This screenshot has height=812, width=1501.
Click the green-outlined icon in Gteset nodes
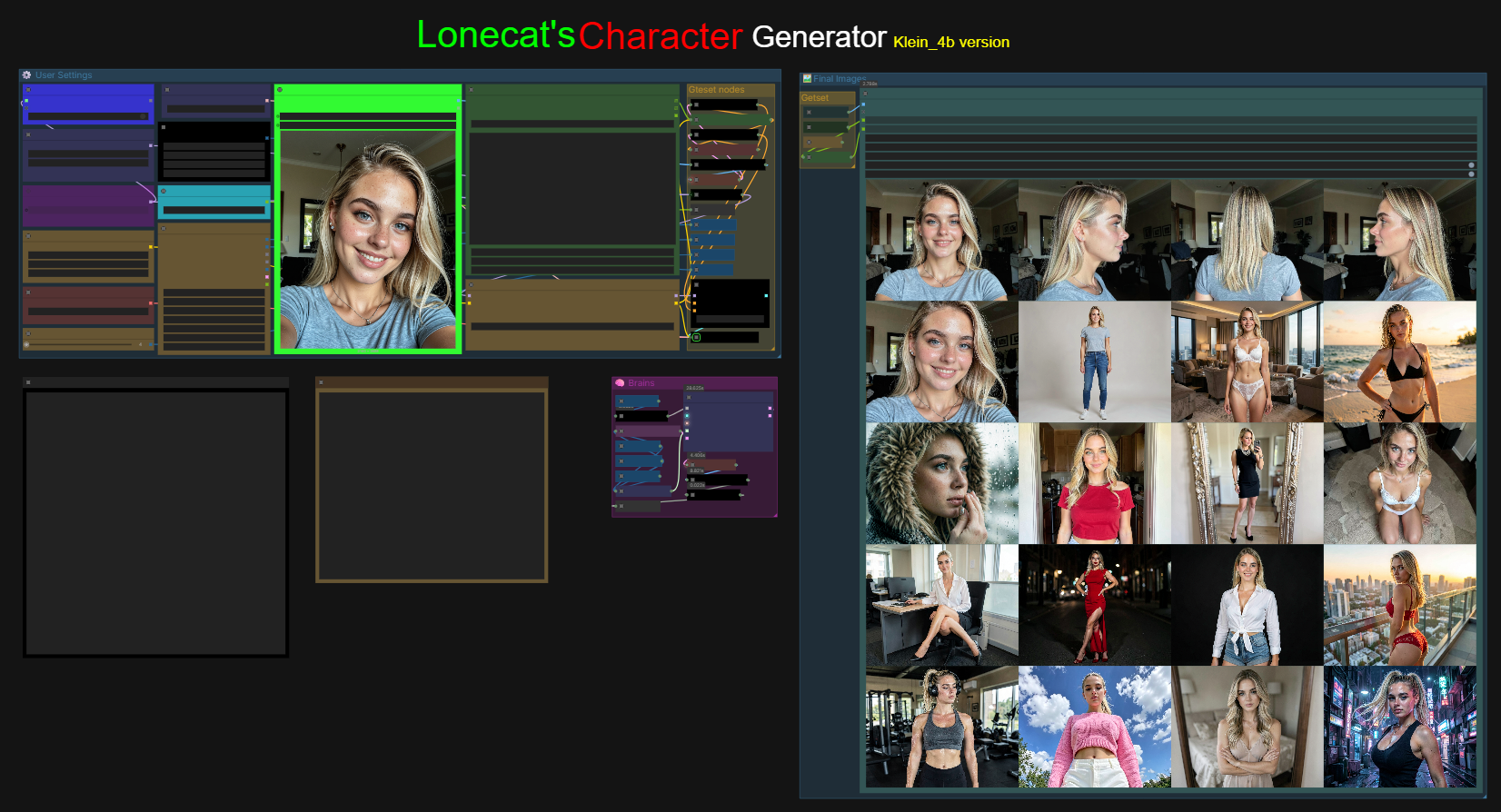point(697,337)
